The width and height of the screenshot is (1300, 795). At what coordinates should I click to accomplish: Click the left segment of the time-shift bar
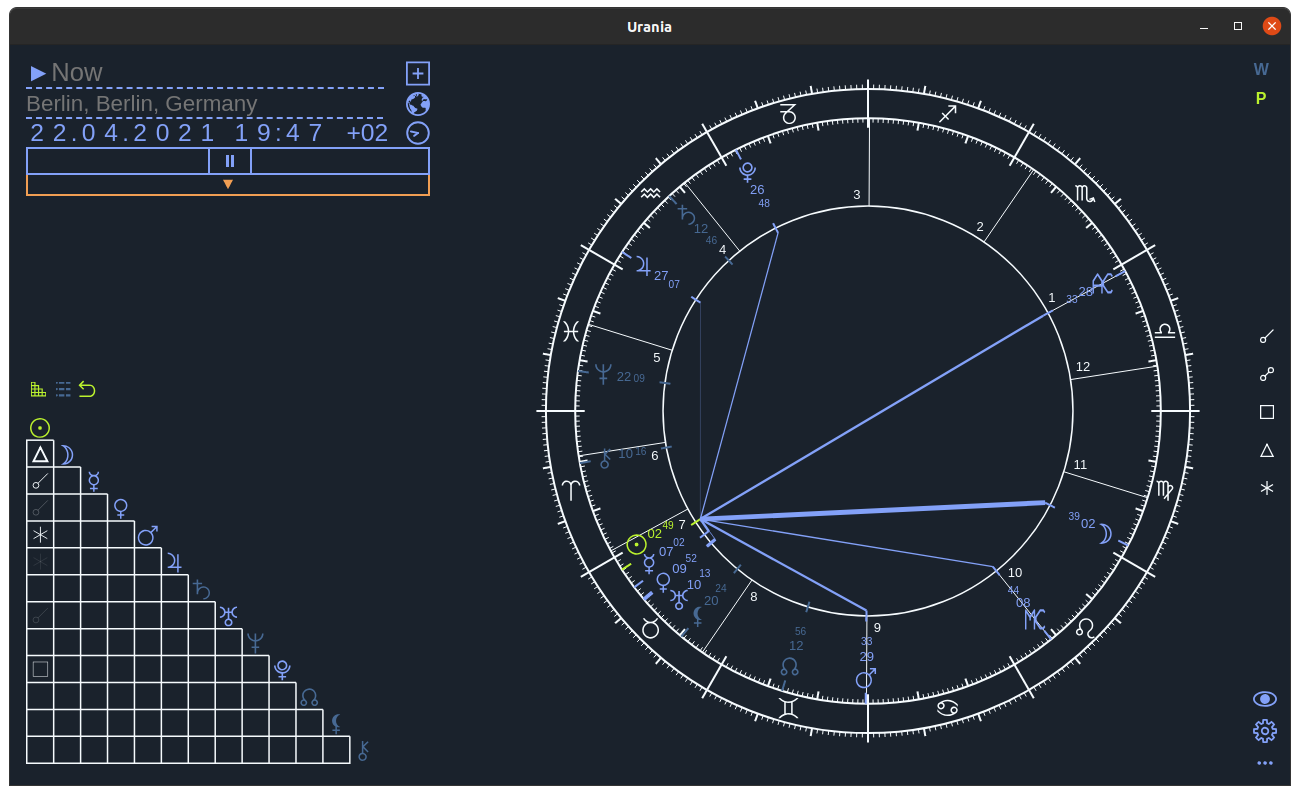pyautogui.click(x=118, y=161)
